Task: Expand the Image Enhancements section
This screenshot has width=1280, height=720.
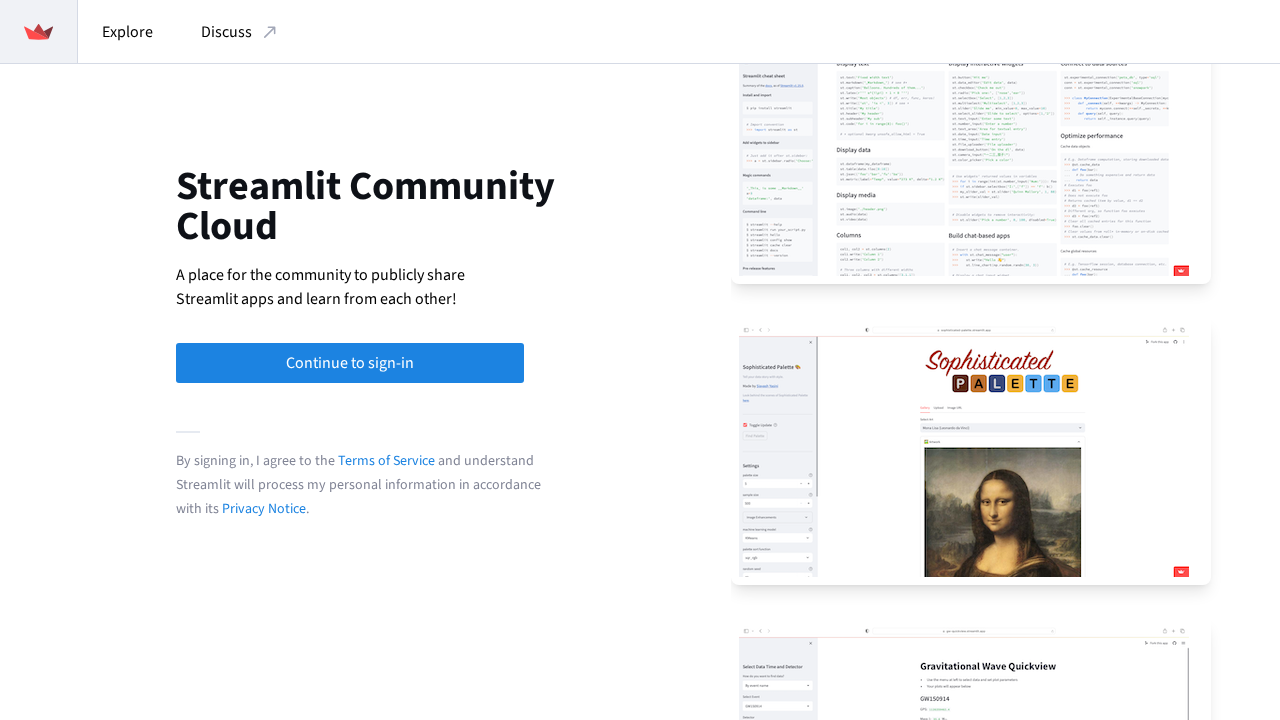Action: click(777, 517)
